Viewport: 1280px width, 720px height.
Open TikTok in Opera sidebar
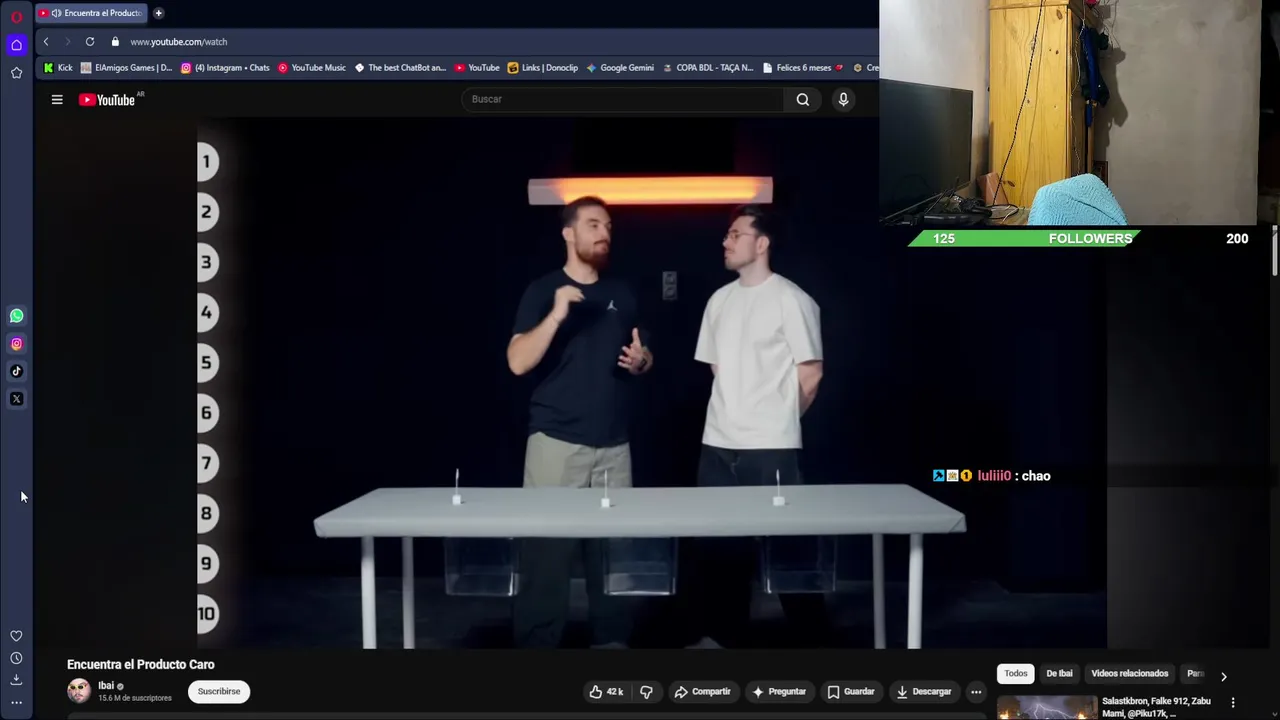[16, 371]
